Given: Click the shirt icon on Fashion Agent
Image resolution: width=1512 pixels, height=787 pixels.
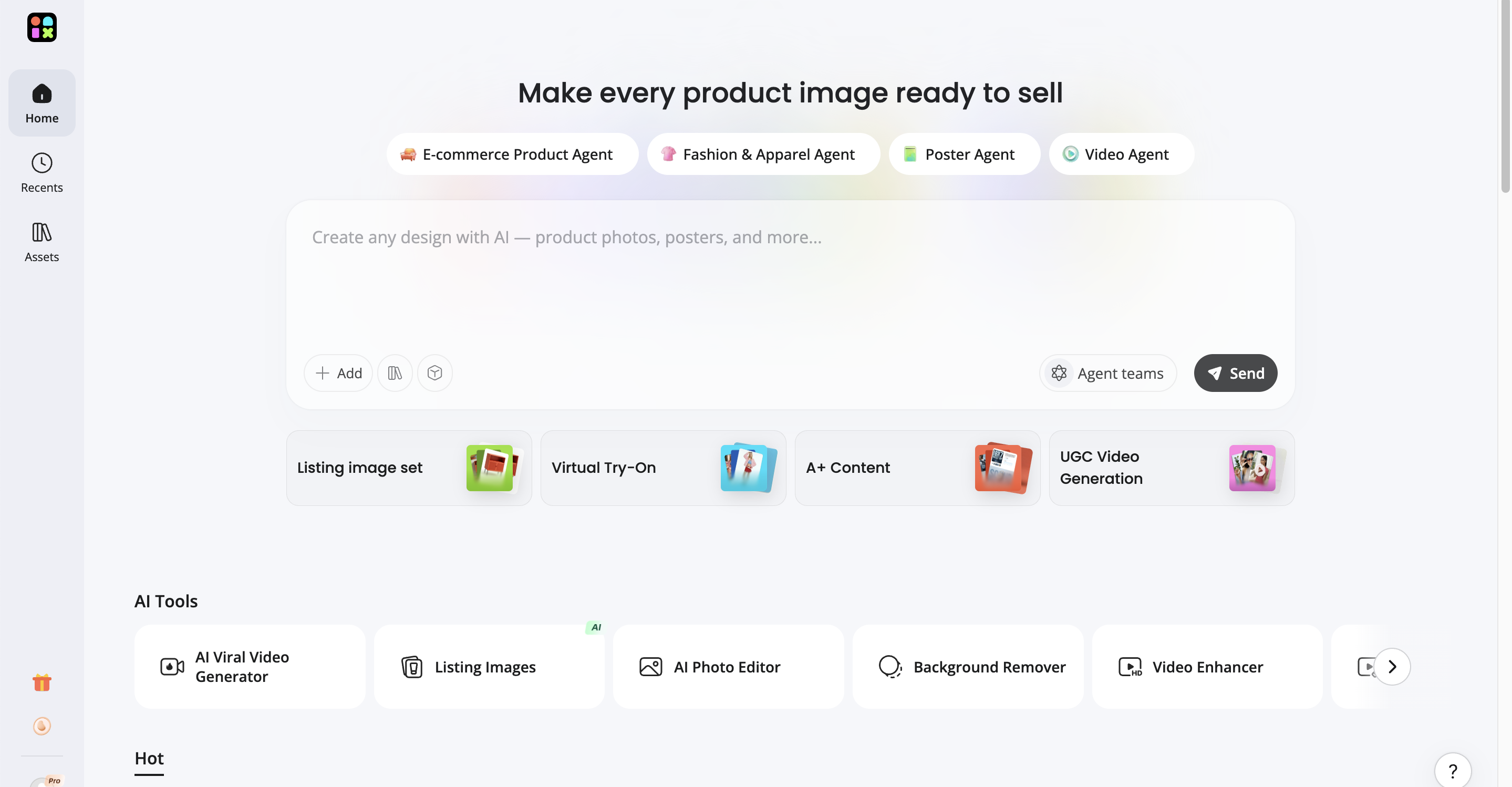Looking at the screenshot, I should click(x=668, y=154).
